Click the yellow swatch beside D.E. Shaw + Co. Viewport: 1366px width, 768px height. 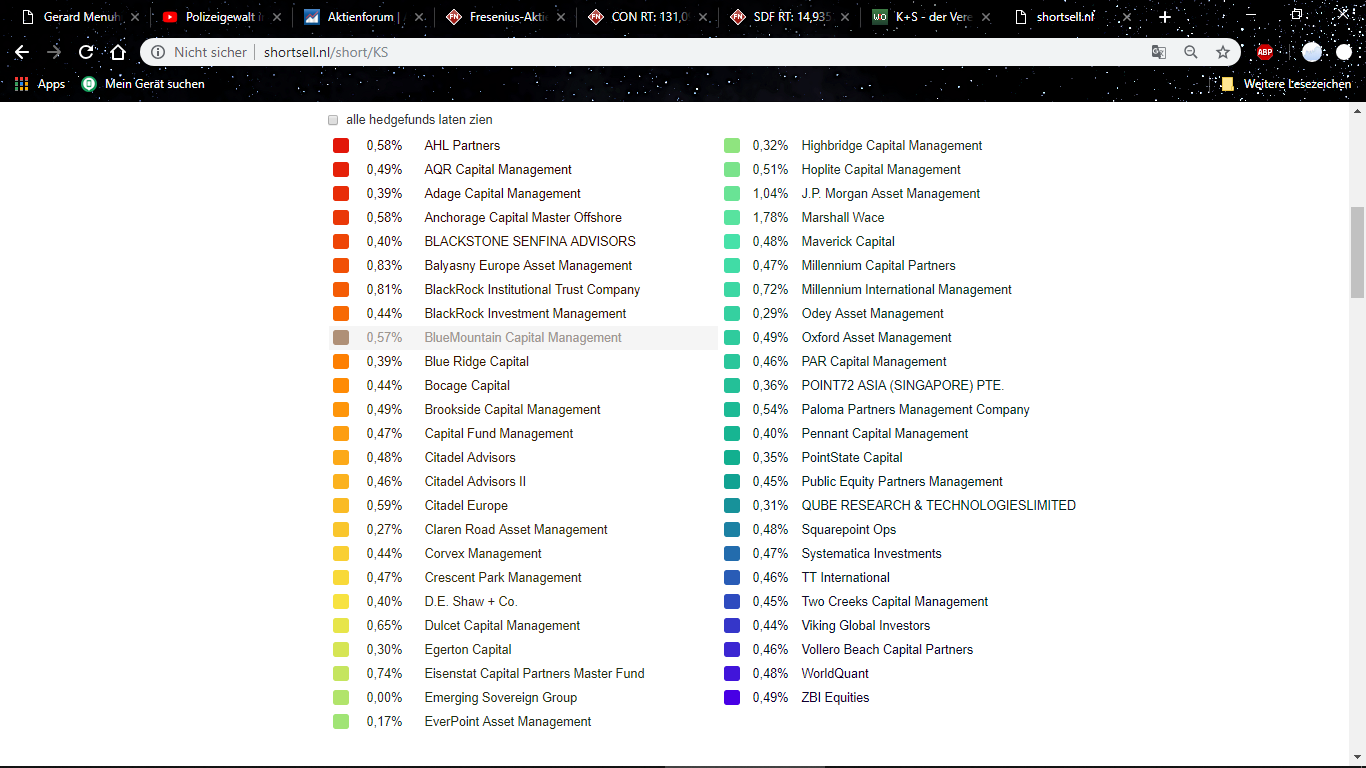(x=341, y=601)
